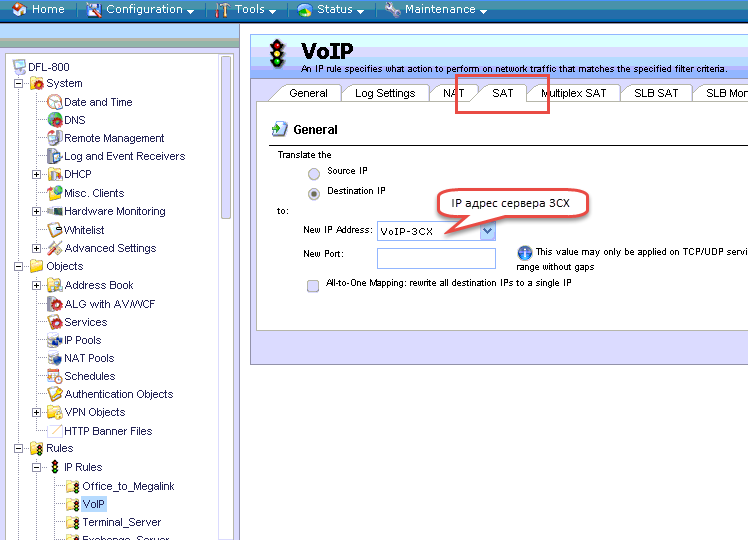Image resolution: width=748 pixels, height=540 pixels.
Task: Open the Office_to_Megalink rule label
Action: pyautogui.click(x=128, y=486)
